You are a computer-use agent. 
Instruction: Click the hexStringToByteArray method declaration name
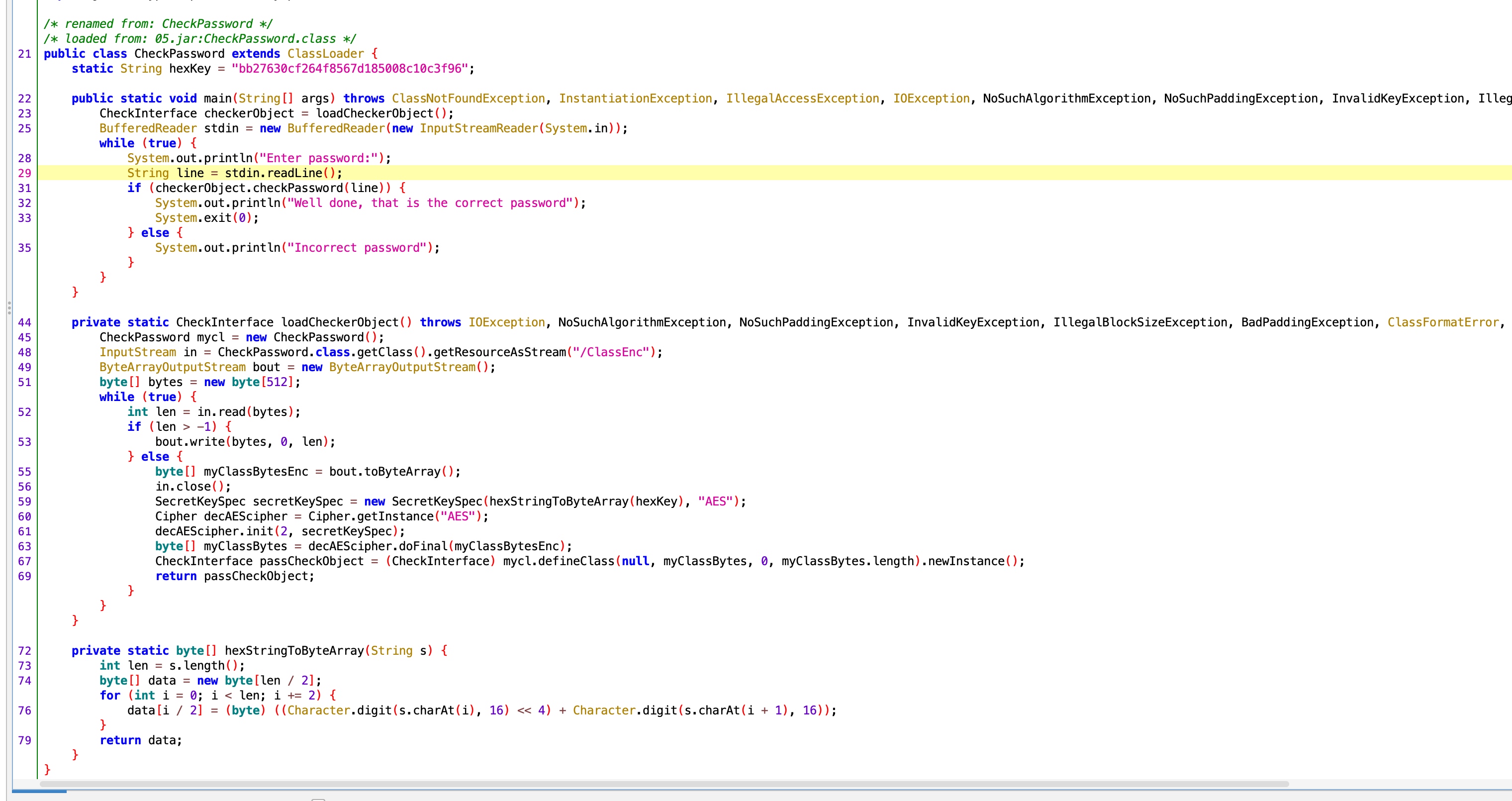(x=293, y=651)
